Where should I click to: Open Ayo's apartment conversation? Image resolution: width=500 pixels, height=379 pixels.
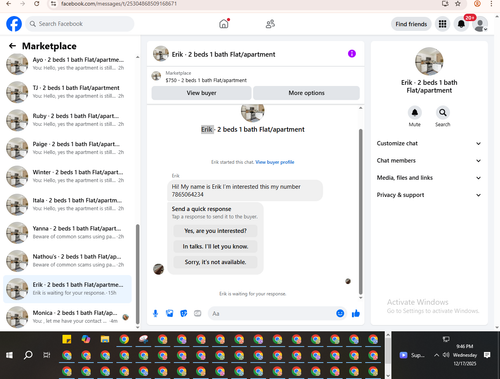click(x=67, y=64)
